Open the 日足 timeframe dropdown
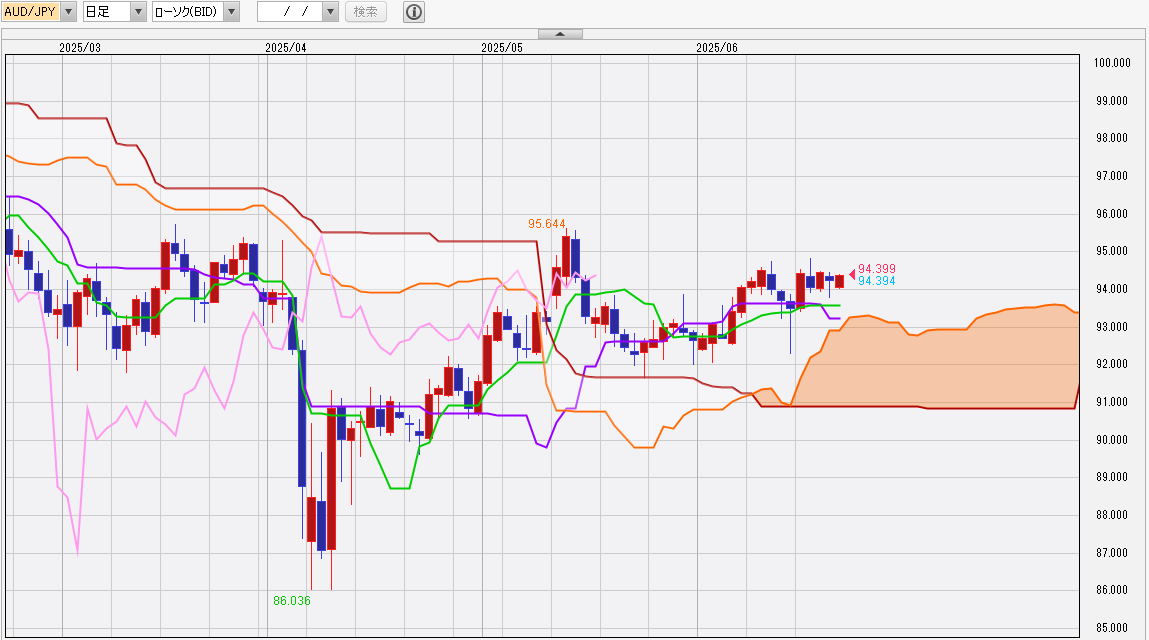Viewport: 1149px width, 640px height. click(x=115, y=12)
